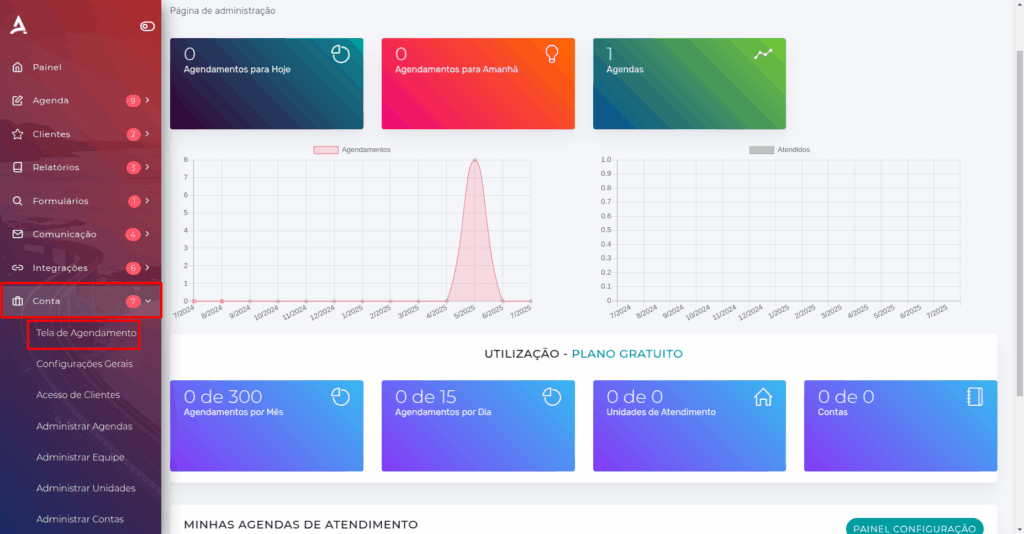This screenshot has height=534, width=1024.
Task: Open Configurações Gerais menu item
Action: (x=84, y=364)
